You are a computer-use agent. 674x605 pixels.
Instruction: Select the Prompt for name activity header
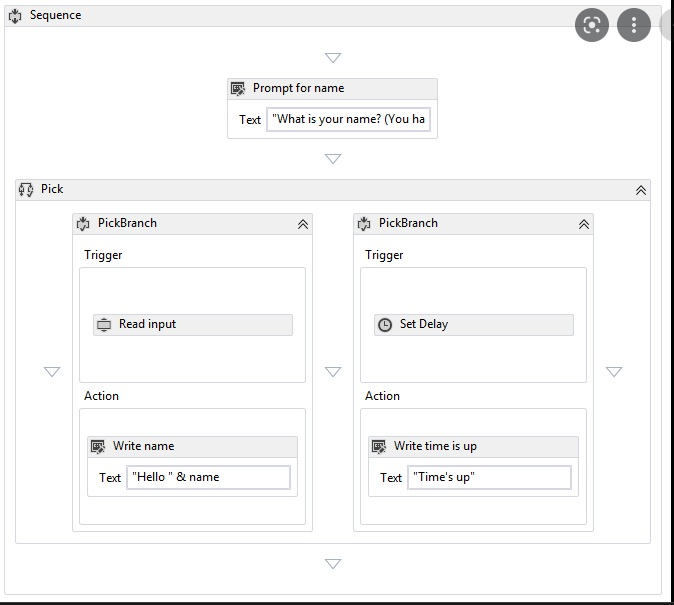[332, 89]
